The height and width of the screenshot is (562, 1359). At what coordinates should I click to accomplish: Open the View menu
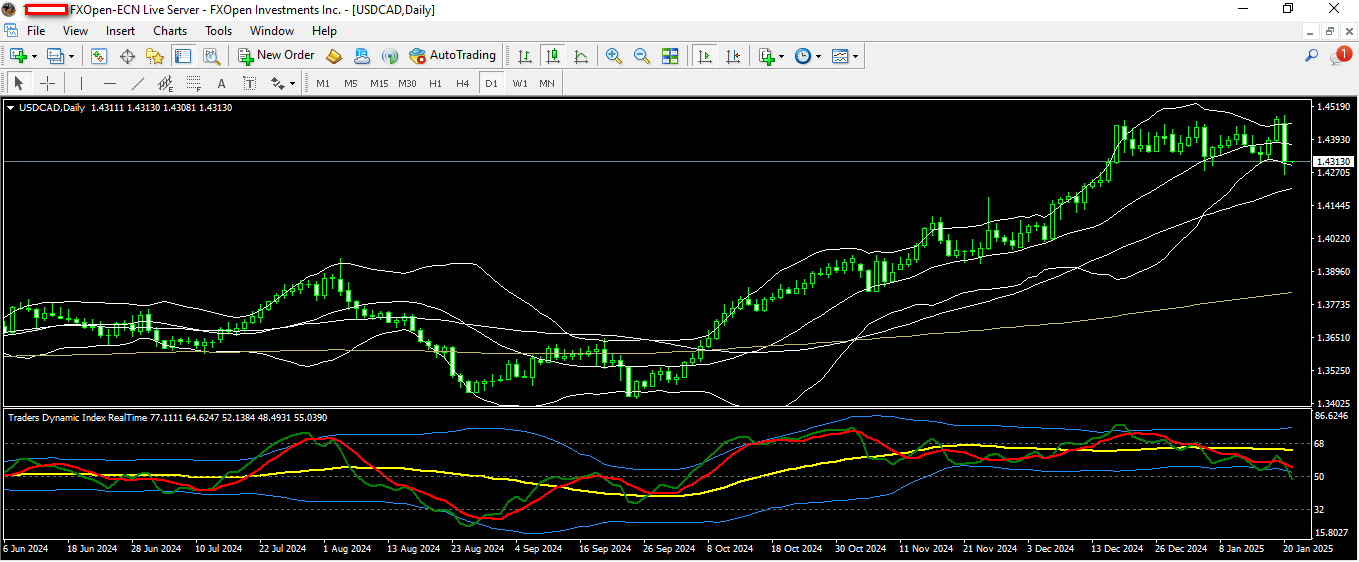click(x=76, y=31)
